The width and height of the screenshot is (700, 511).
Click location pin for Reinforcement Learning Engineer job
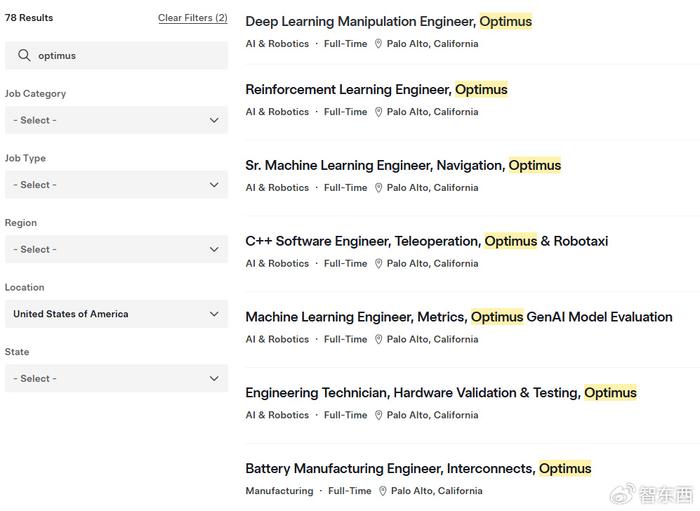(x=378, y=112)
